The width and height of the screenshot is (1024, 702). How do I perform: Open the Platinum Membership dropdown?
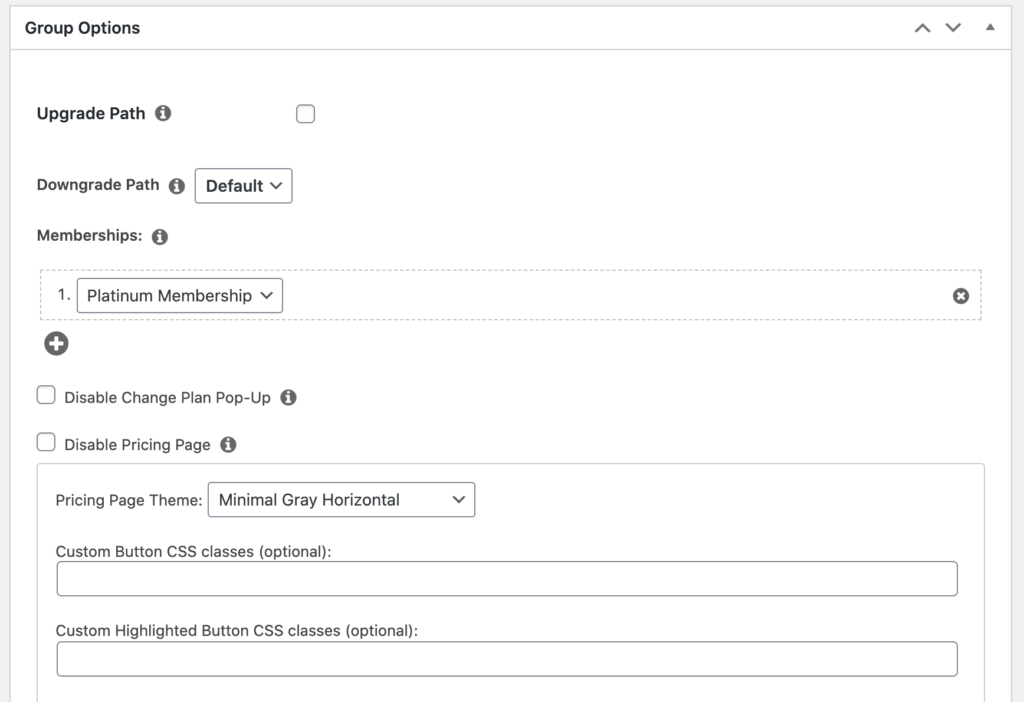(x=179, y=296)
